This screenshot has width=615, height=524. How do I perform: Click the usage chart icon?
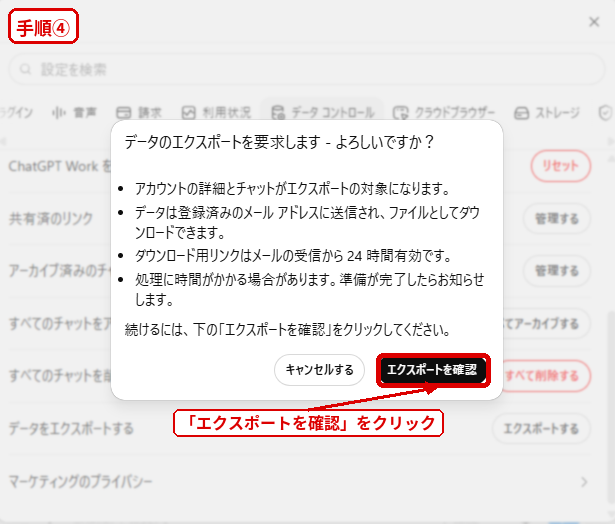(x=188, y=113)
